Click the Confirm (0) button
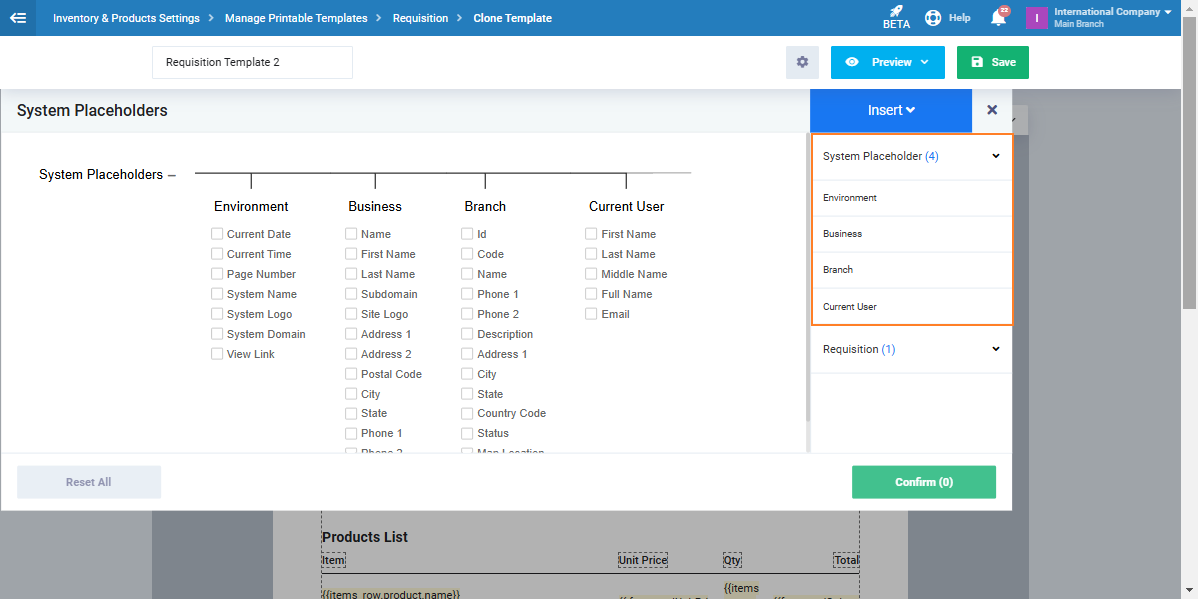This screenshot has width=1198, height=599. click(x=923, y=482)
